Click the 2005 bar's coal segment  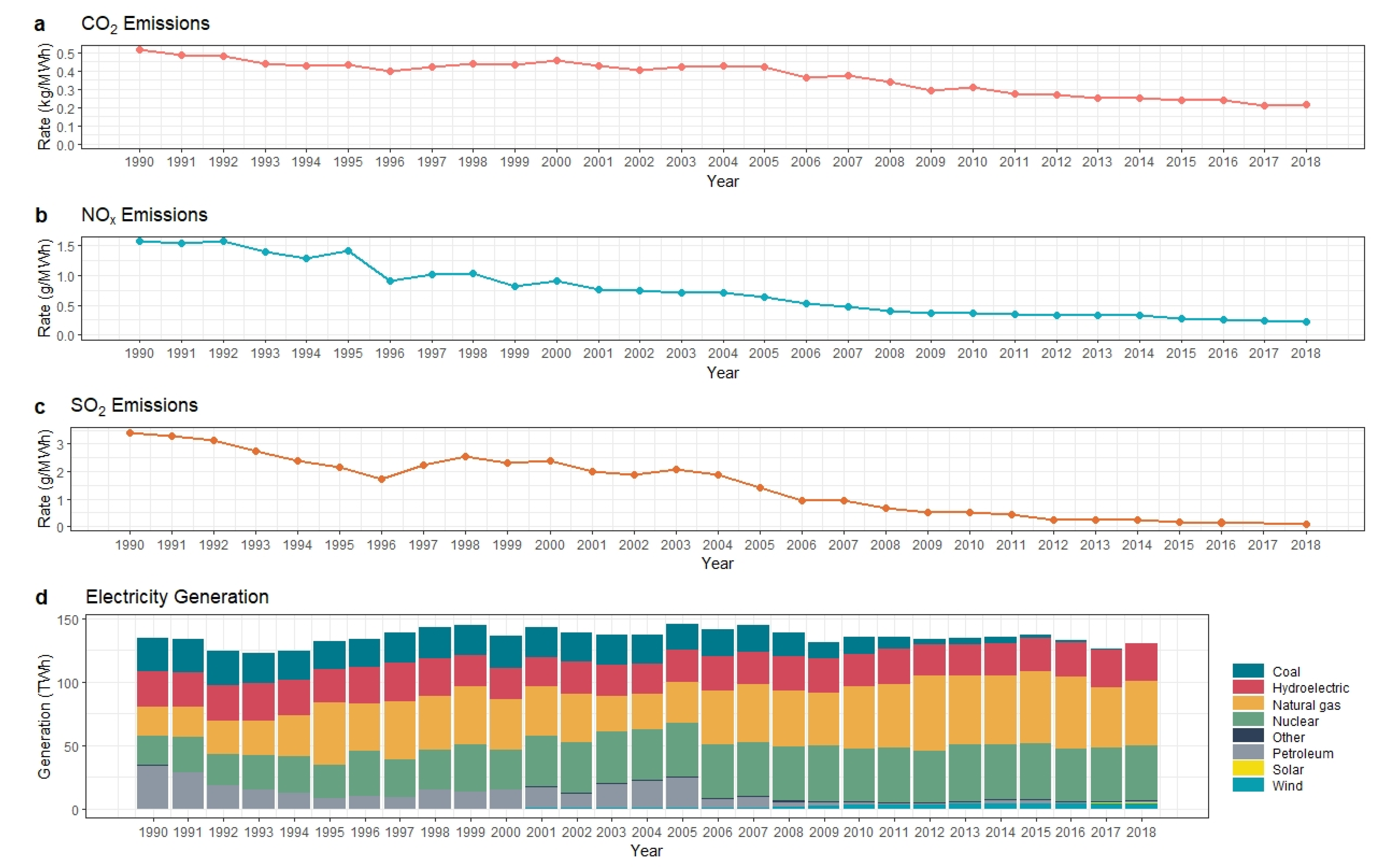click(x=682, y=637)
